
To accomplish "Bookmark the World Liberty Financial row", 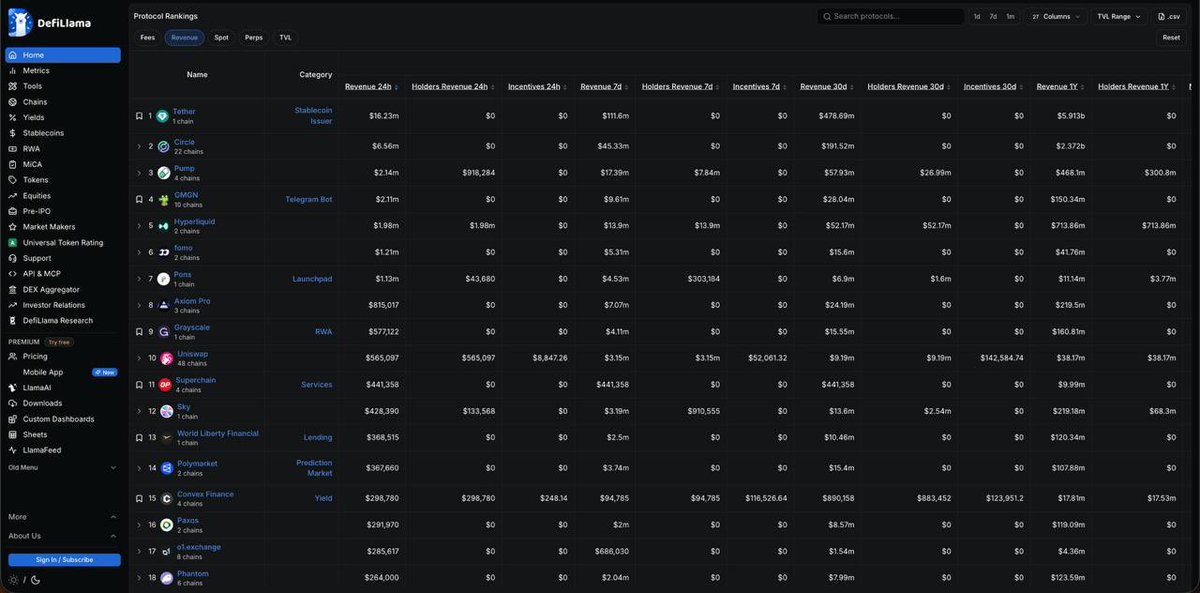I will pyautogui.click(x=139, y=438).
